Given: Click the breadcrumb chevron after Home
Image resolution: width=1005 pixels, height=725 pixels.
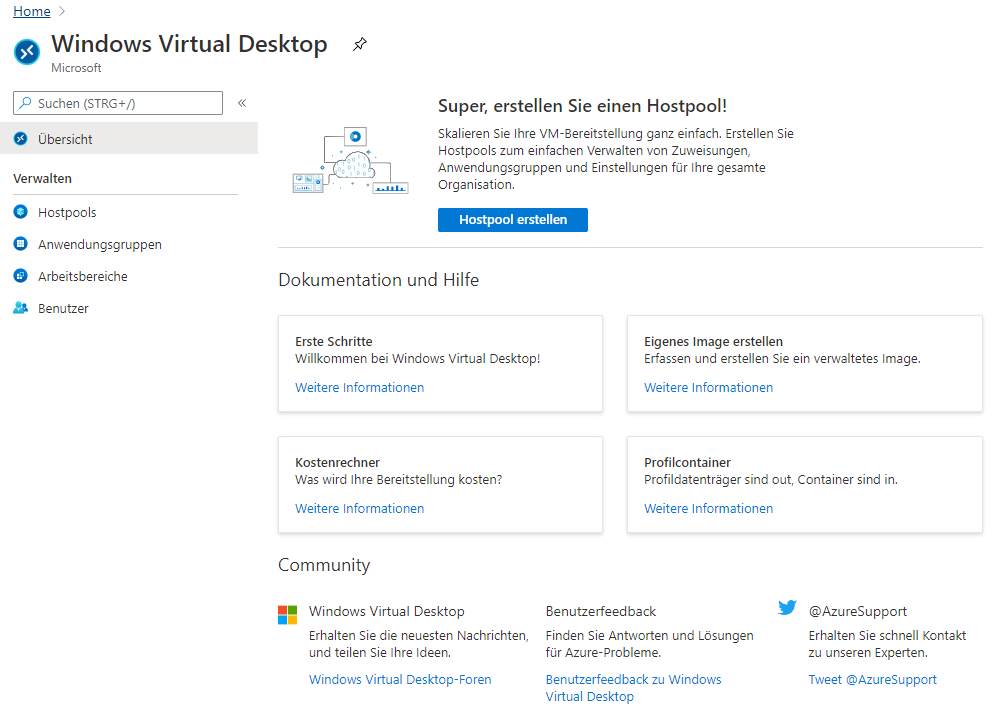Looking at the screenshot, I should click(x=62, y=12).
